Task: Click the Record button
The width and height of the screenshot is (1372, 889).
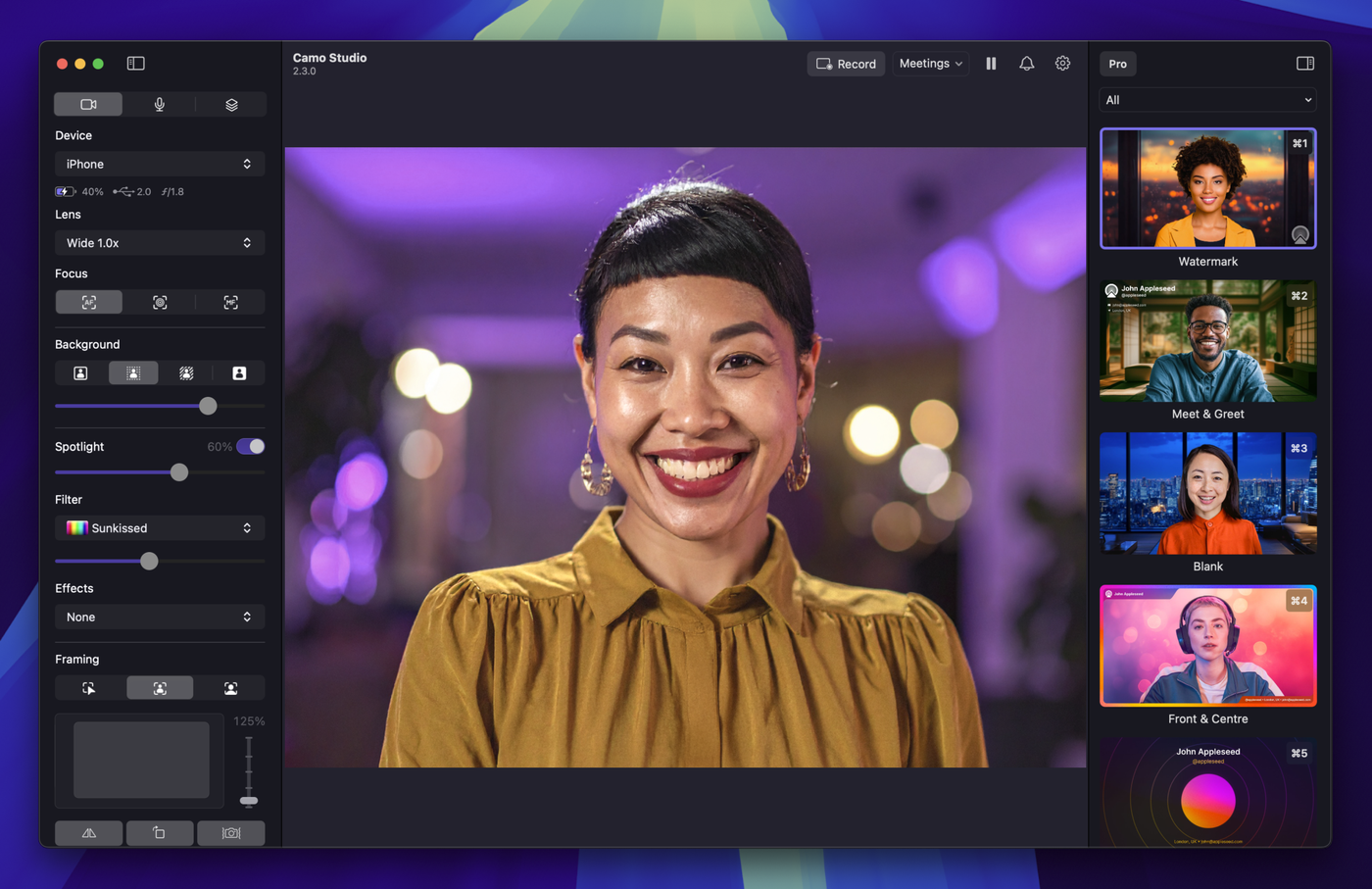Action: [846, 64]
